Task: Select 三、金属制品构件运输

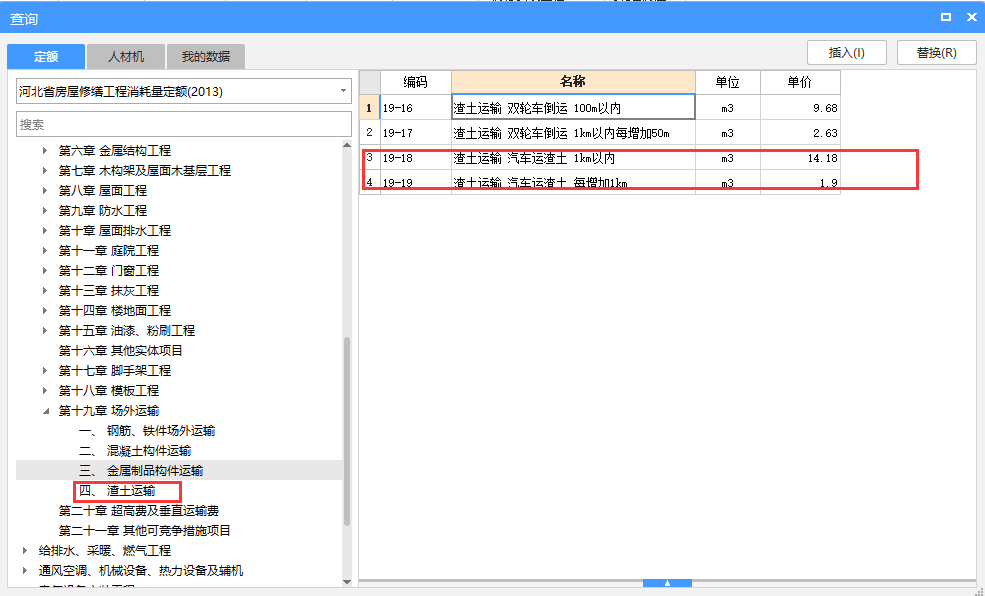Action: pos(141,471)
